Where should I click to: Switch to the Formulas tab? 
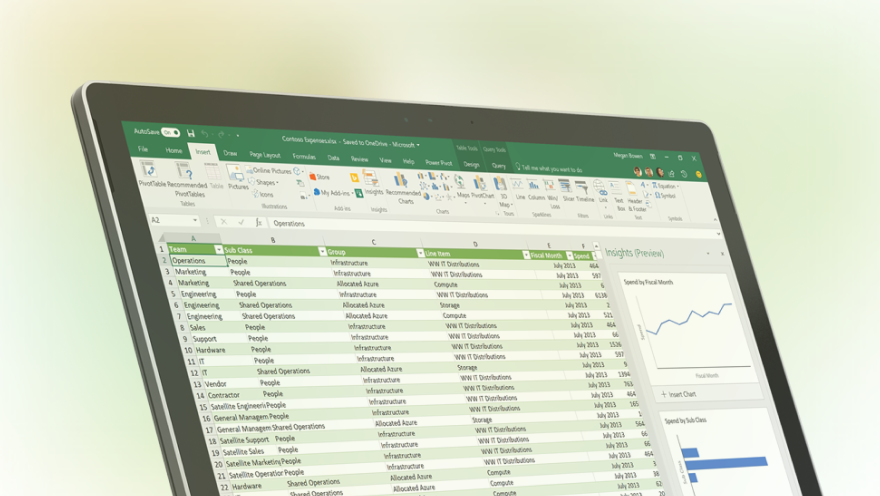point(304,156)
